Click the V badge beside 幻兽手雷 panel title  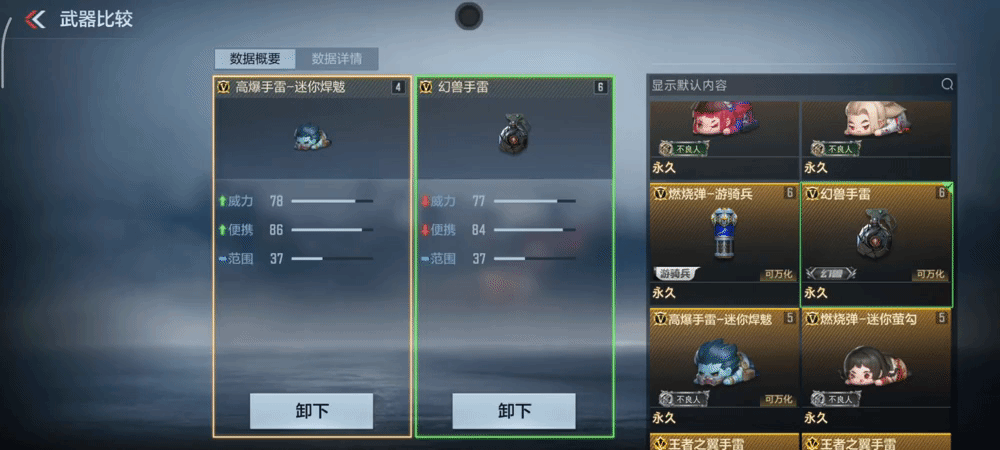point(426,87)
